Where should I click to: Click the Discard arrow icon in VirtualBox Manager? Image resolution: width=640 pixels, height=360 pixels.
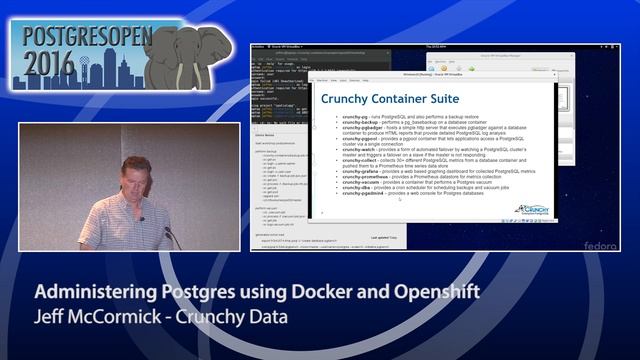point(459,68)
